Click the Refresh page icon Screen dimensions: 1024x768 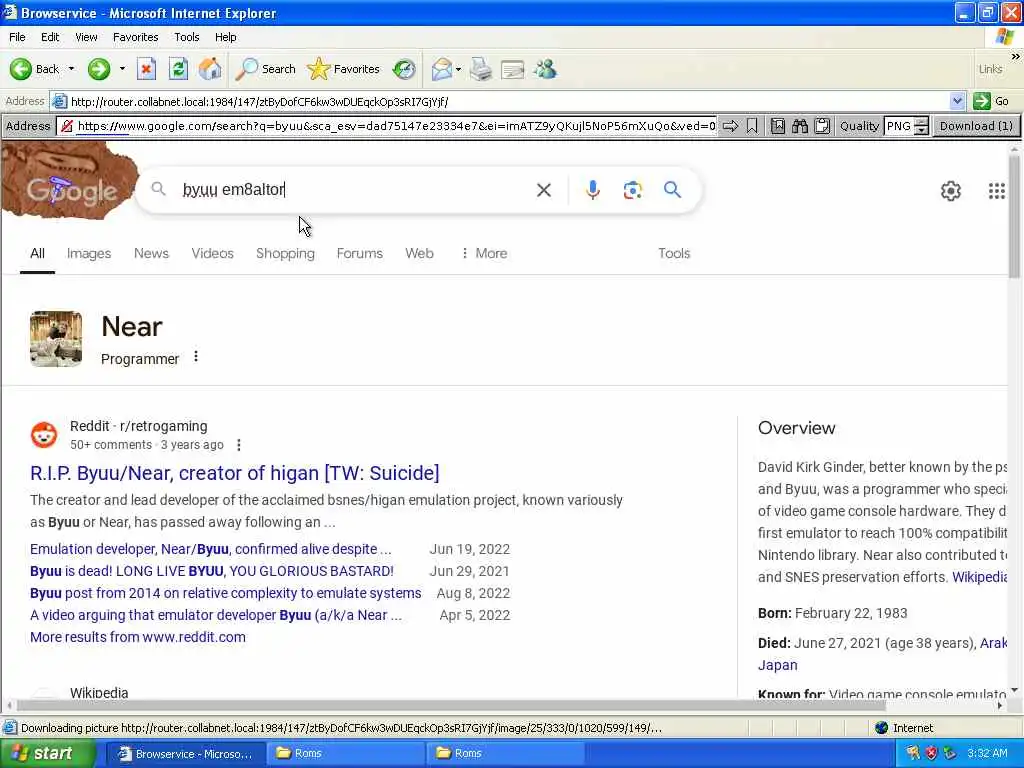178,69
